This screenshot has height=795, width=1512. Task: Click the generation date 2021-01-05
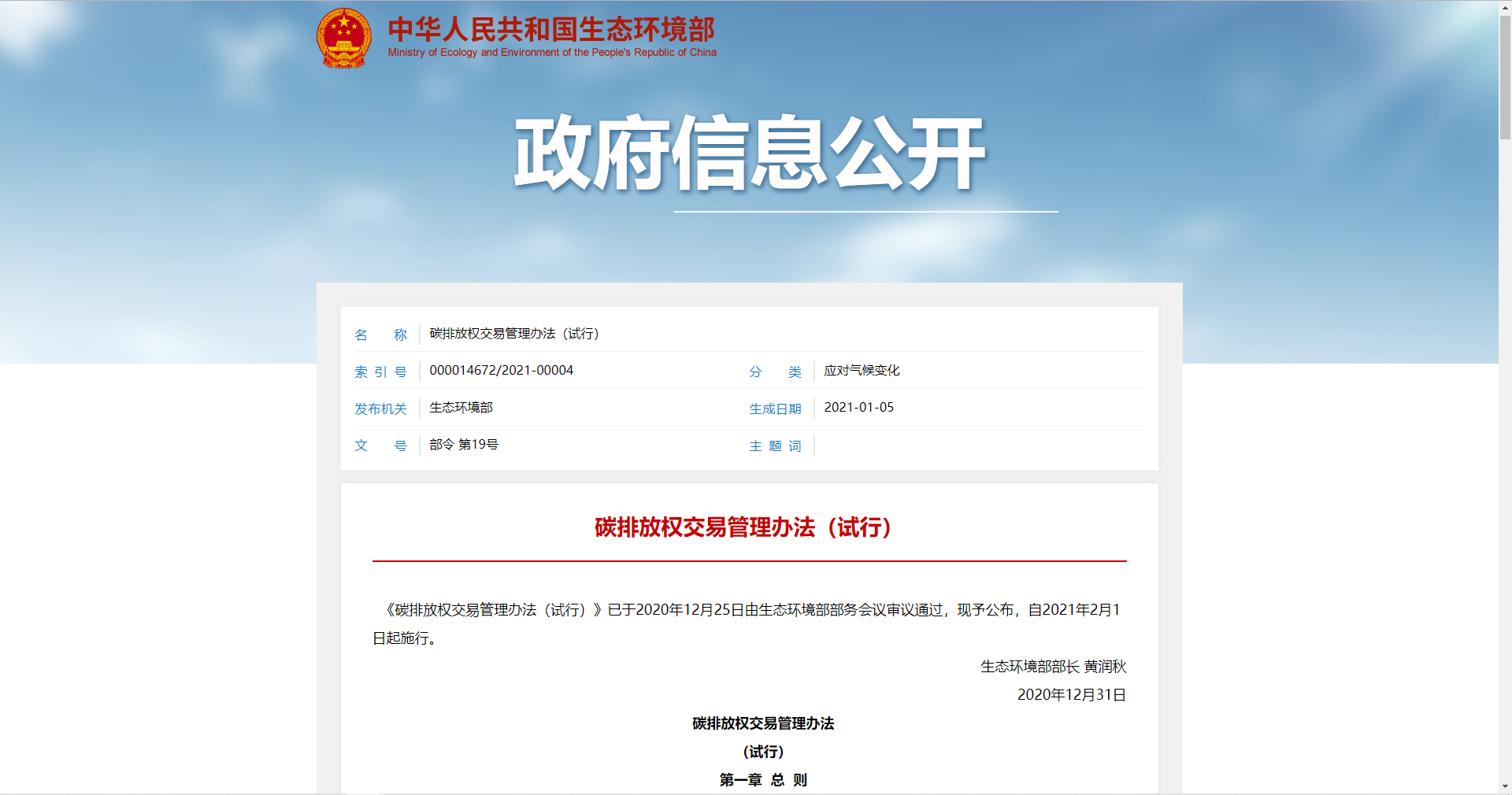coord(858,408)
